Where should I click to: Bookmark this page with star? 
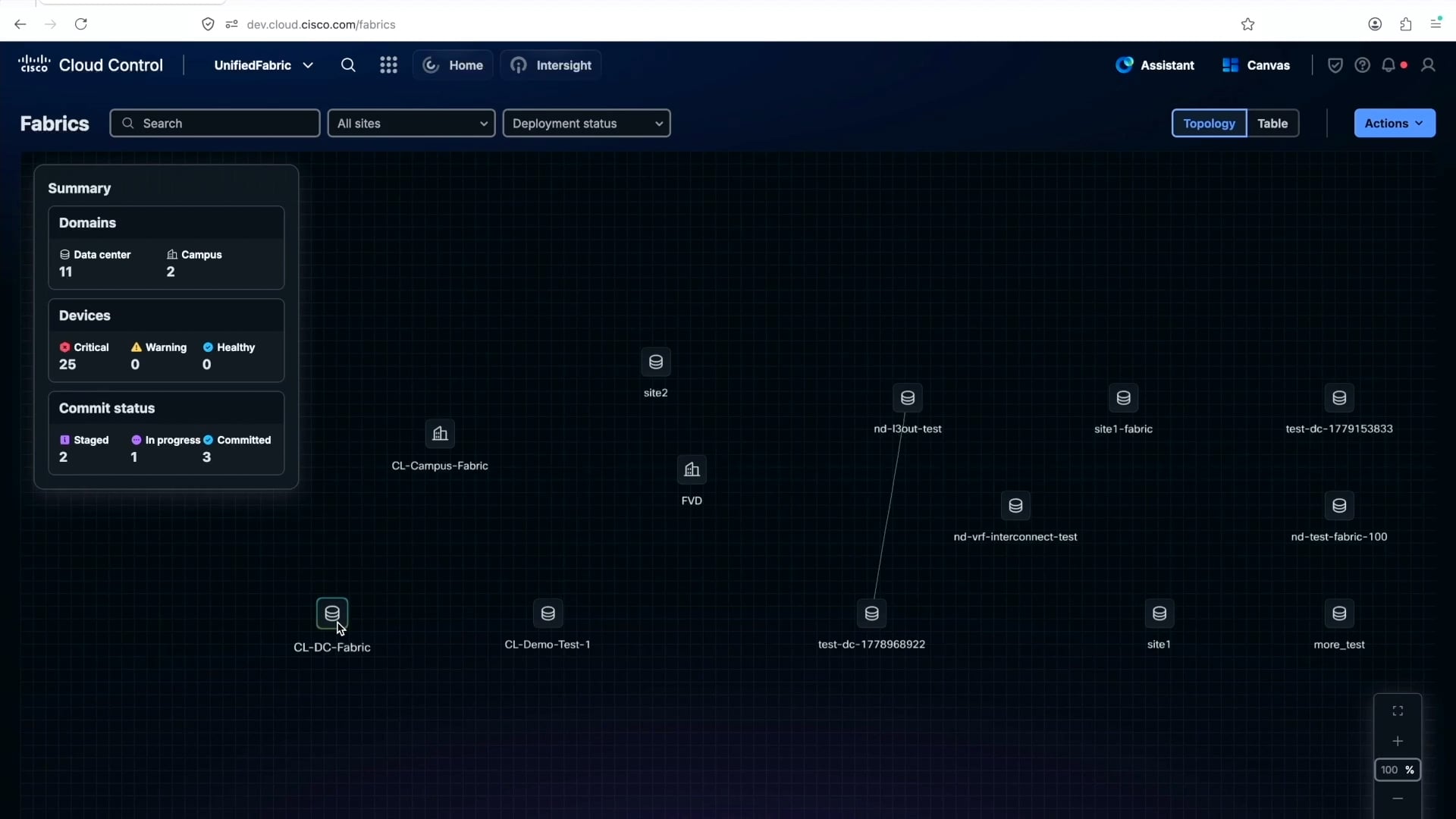pyautogui.click(x=1247, y=24)
